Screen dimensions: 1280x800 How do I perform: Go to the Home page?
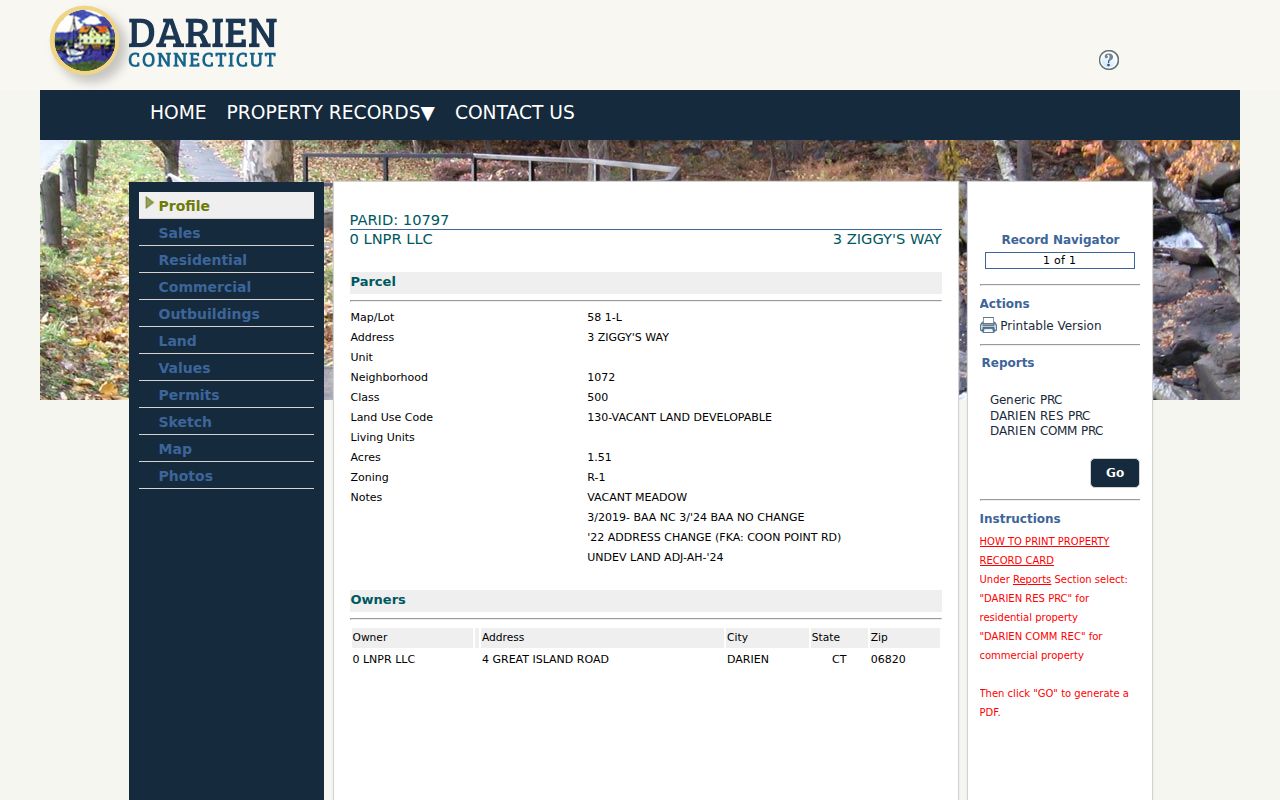click(178, 112)
